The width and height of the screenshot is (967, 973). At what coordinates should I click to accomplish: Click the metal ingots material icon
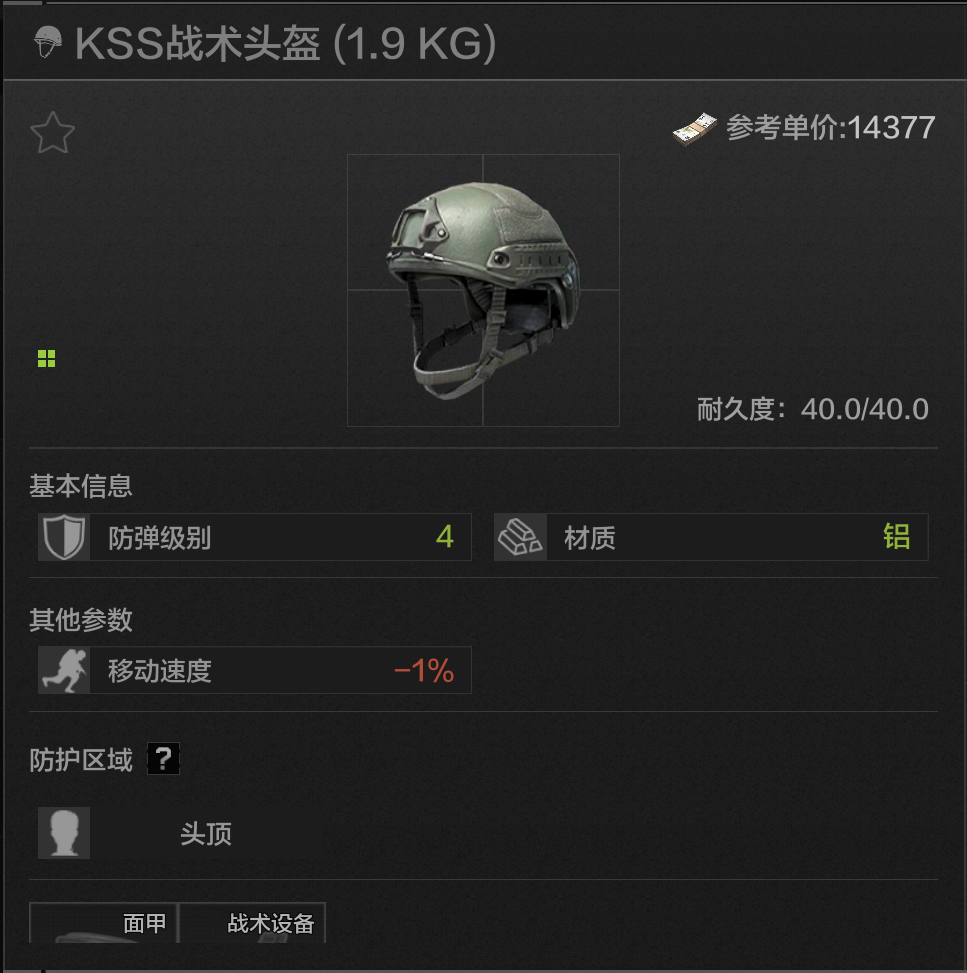[x=520, y=537]
